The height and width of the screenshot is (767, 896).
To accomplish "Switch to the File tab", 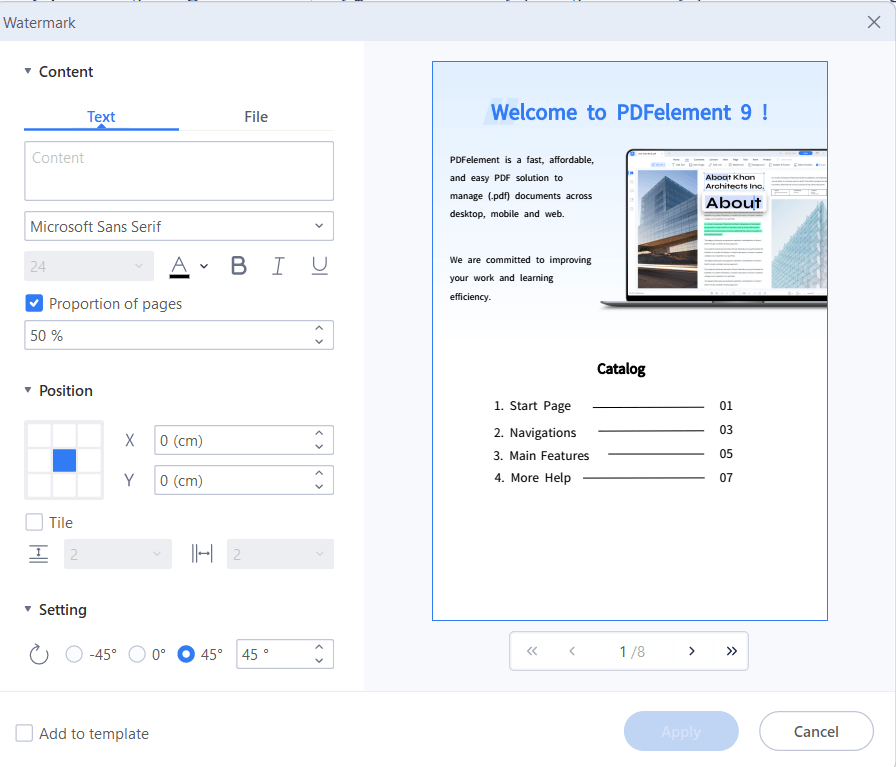I will pyautogui.click(x=256, y=117).
